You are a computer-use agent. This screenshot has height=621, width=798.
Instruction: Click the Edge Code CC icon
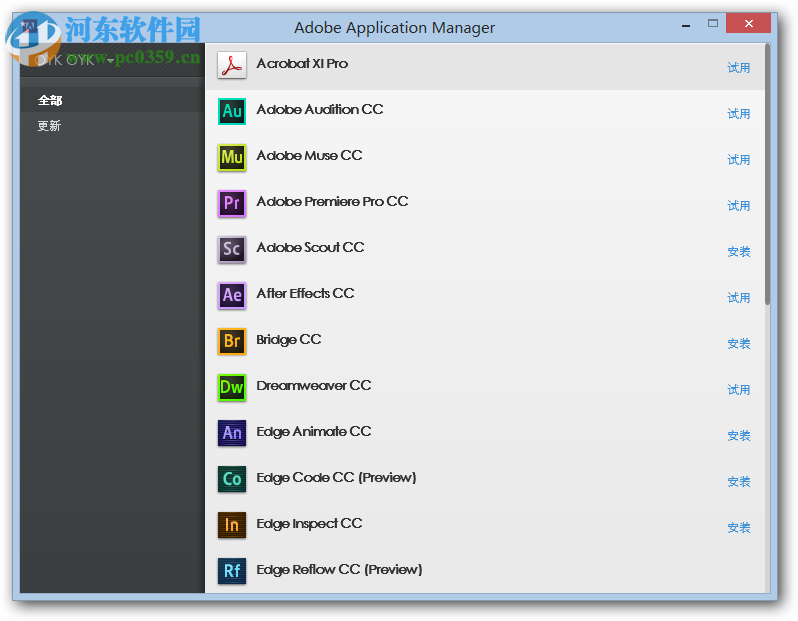[232, 479]
